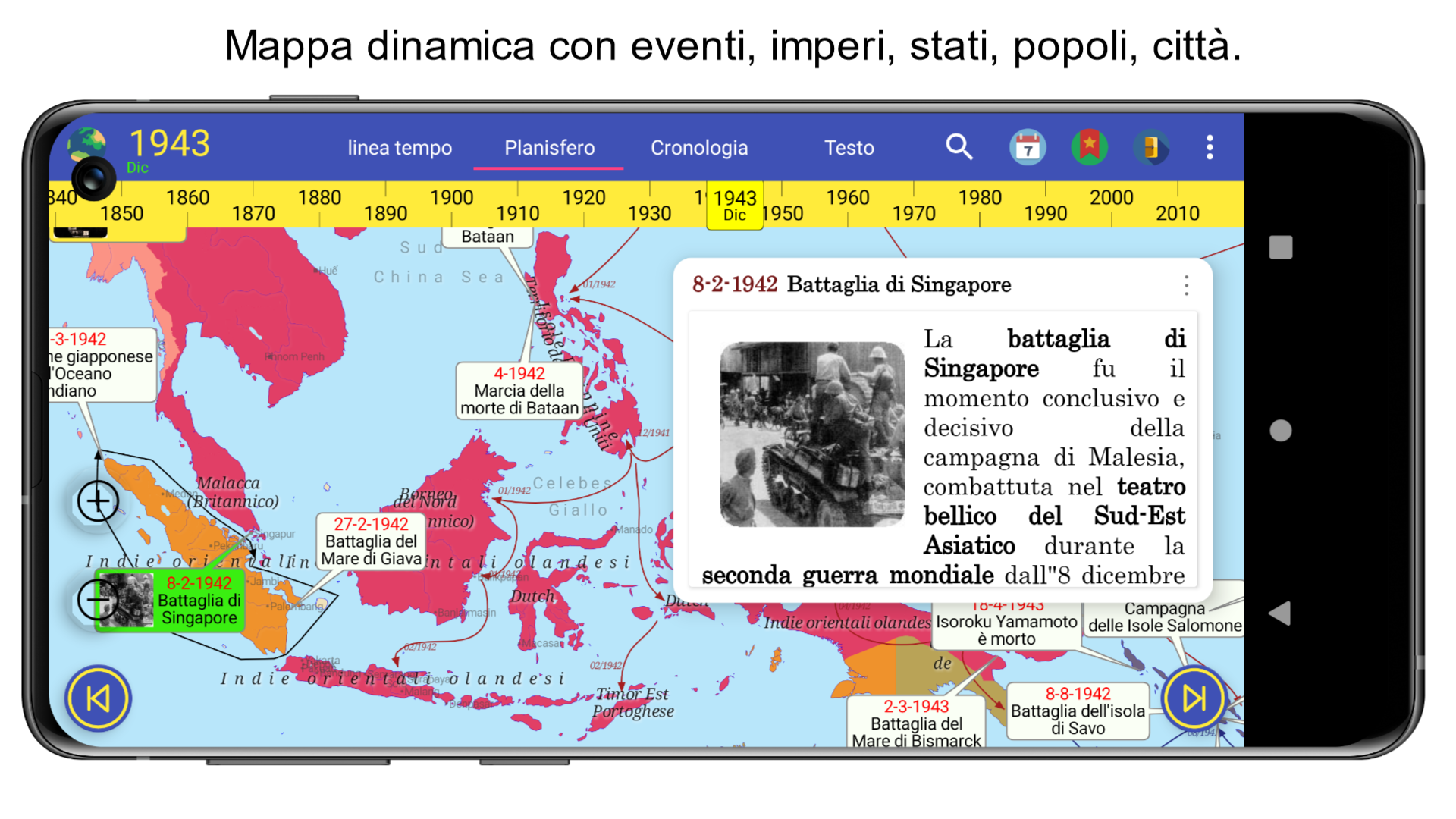1456x819 pixels.
Task: Jump to 1920 on the timeline
Action: tap(583, 198)
